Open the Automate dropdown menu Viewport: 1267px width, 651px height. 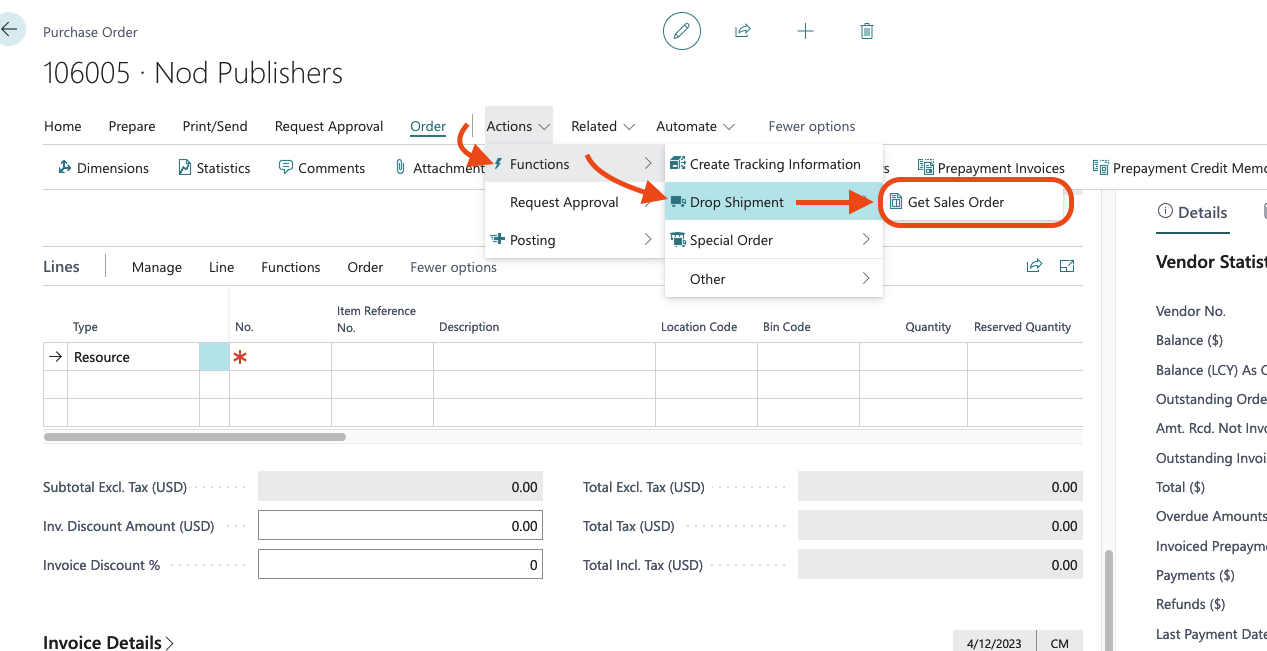coord(696,126)
